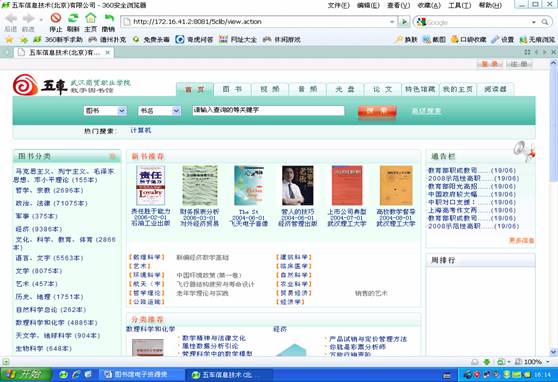The image size is (558, 382).
Task: Enable 无痕浏览 private browsing
Action: pos(537,40)
